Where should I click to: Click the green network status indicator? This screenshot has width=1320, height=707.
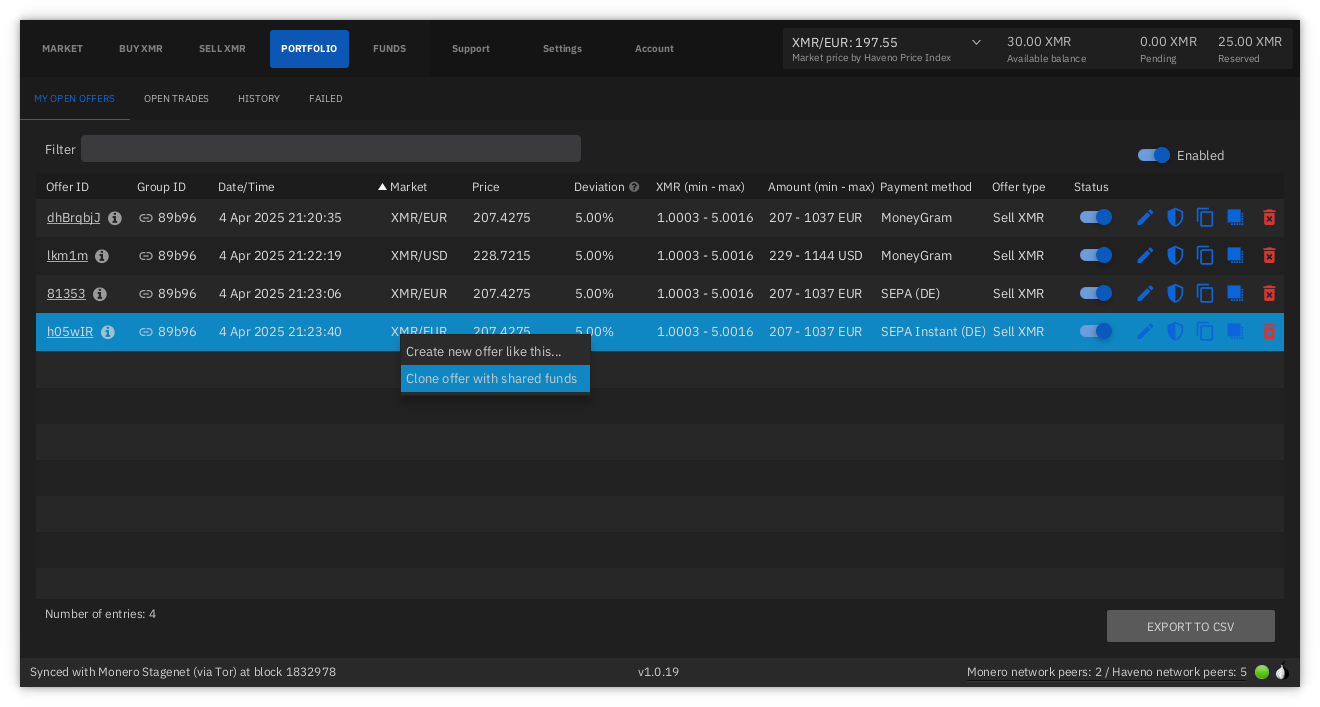click(x=1262, y=672)
